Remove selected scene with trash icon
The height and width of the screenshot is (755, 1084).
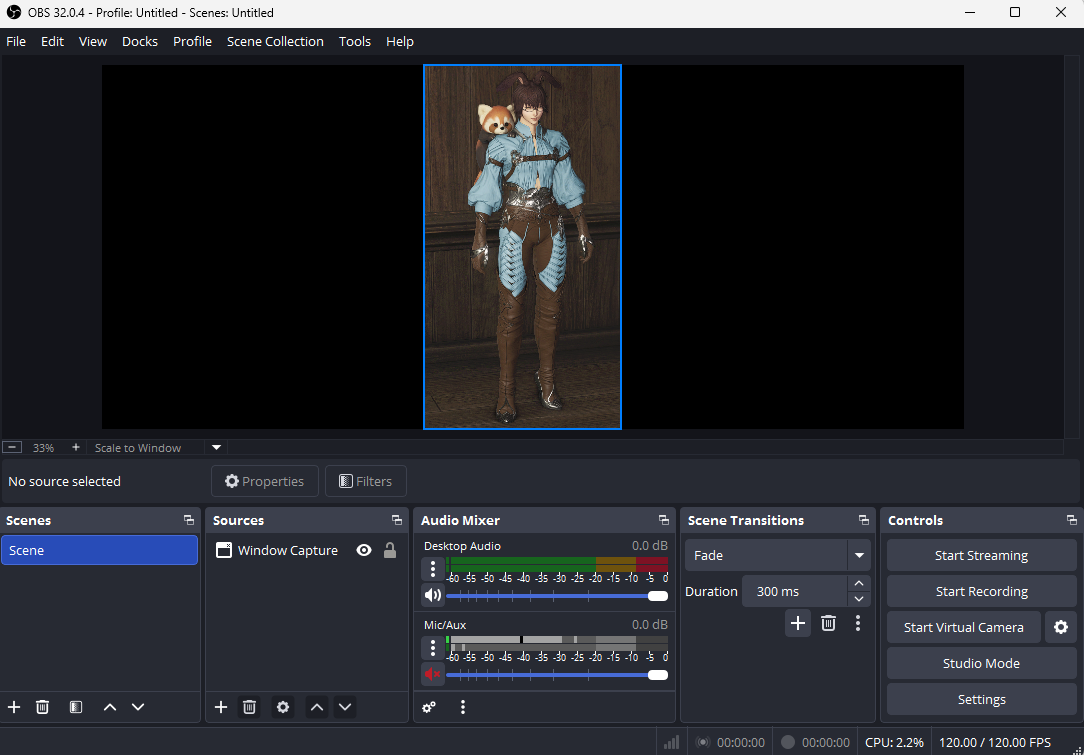(42, 707)
